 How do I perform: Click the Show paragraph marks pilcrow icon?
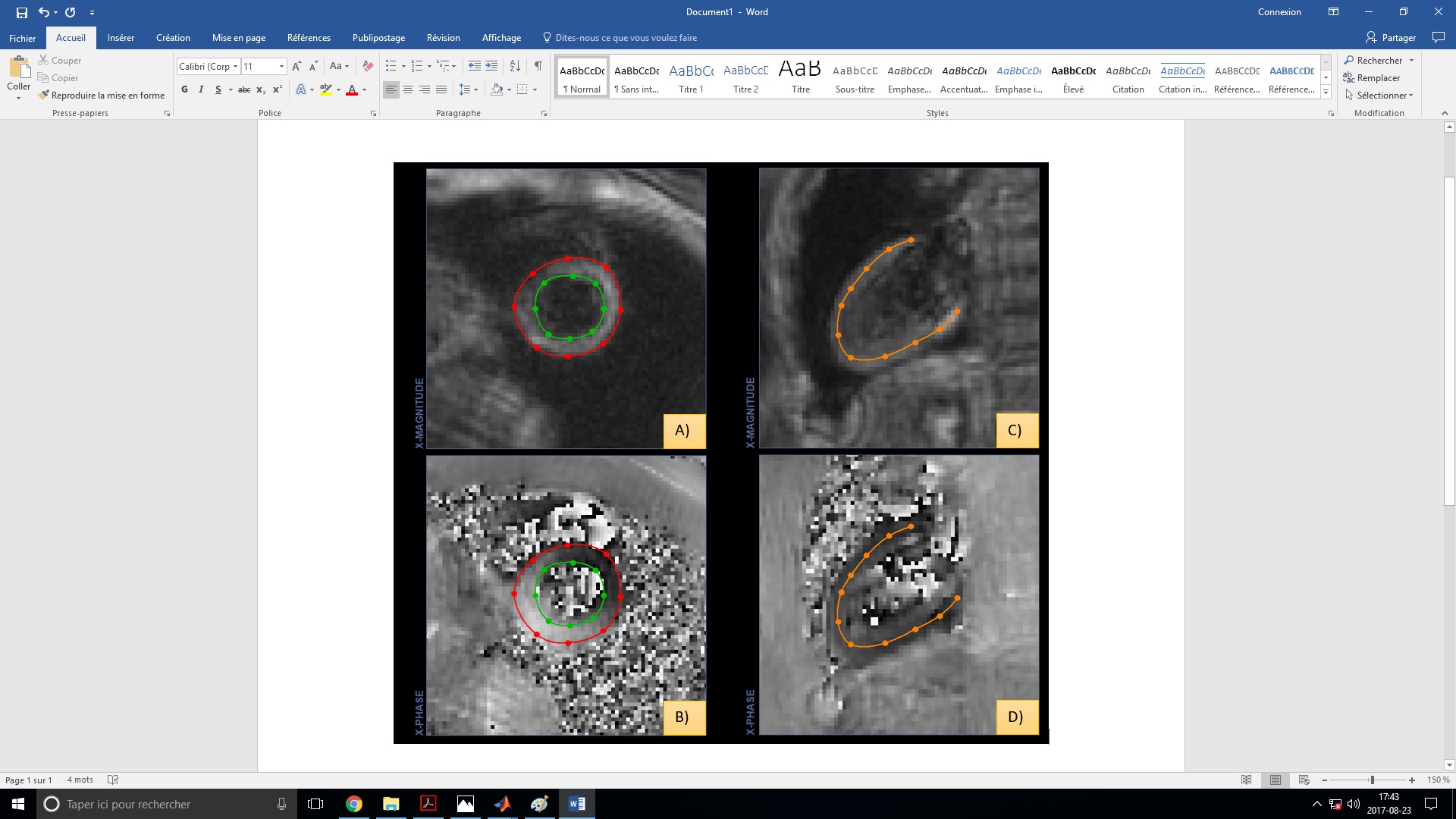(x=538, y=66)
